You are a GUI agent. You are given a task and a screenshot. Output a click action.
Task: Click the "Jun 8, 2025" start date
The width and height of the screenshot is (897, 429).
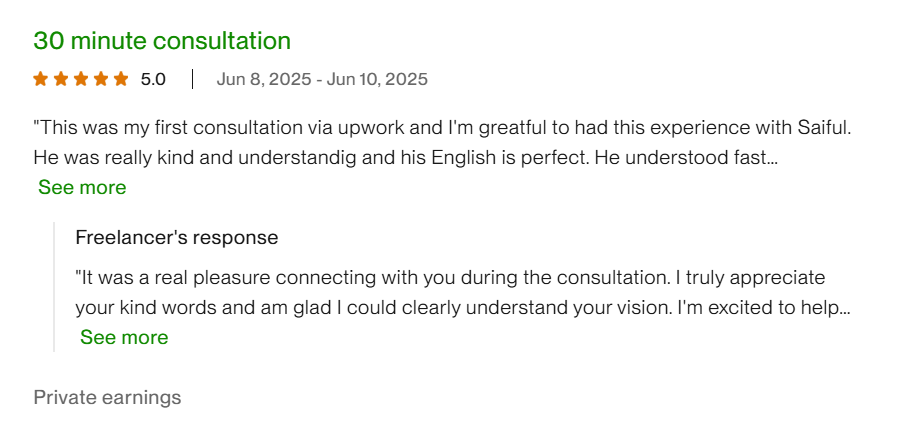262,79
